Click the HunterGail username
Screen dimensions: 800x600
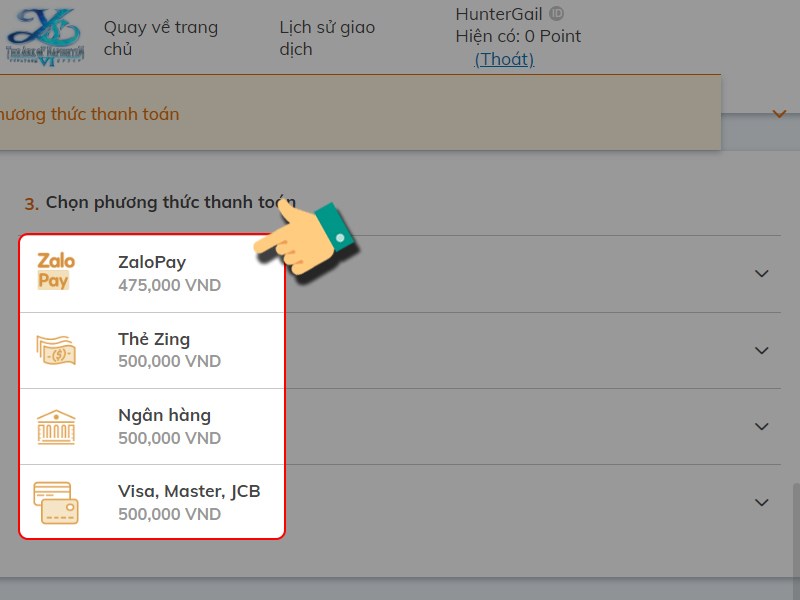tap(499, 14)
